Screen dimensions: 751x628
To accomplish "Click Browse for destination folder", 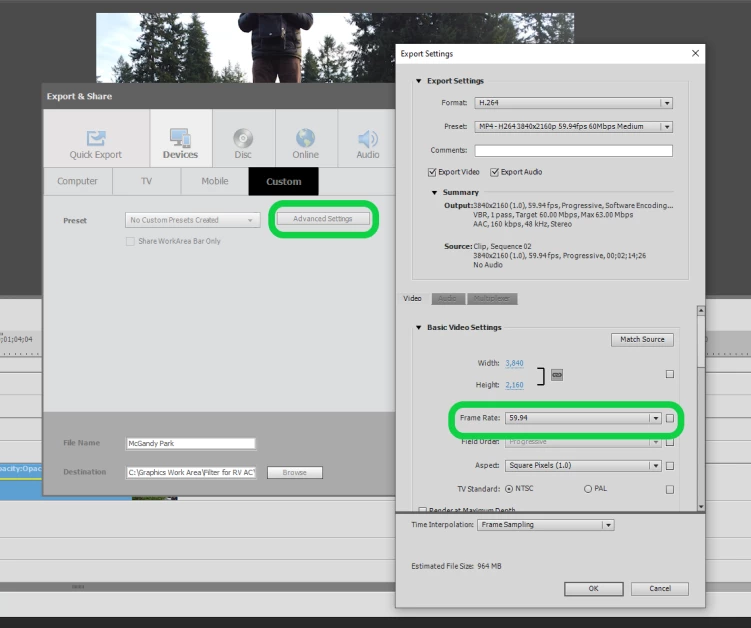I will tap(295, 472).
